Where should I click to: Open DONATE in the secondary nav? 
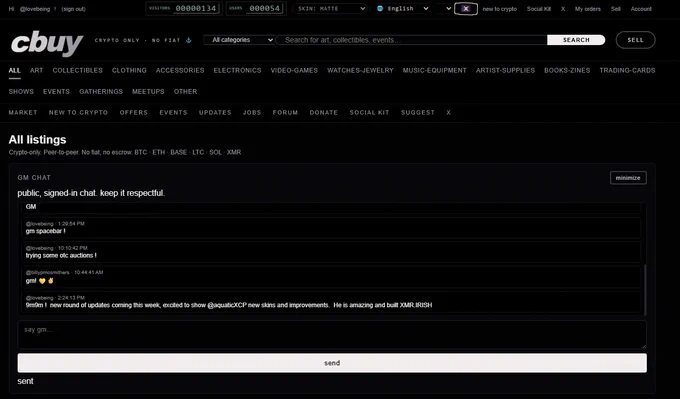click(x=324, y=112)
